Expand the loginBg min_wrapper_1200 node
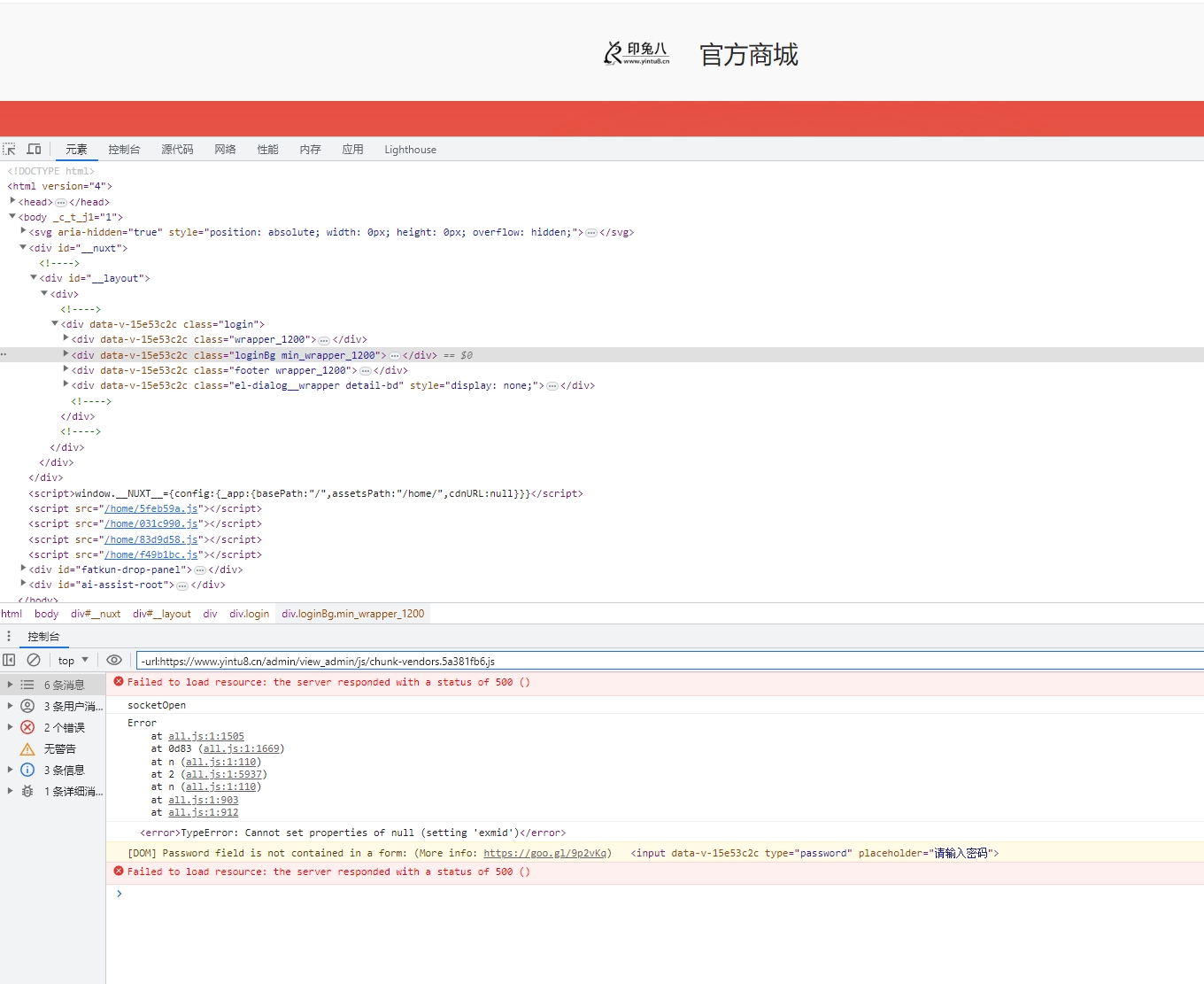Screen dimensions: 1204x984 click(x=66, y=354)
